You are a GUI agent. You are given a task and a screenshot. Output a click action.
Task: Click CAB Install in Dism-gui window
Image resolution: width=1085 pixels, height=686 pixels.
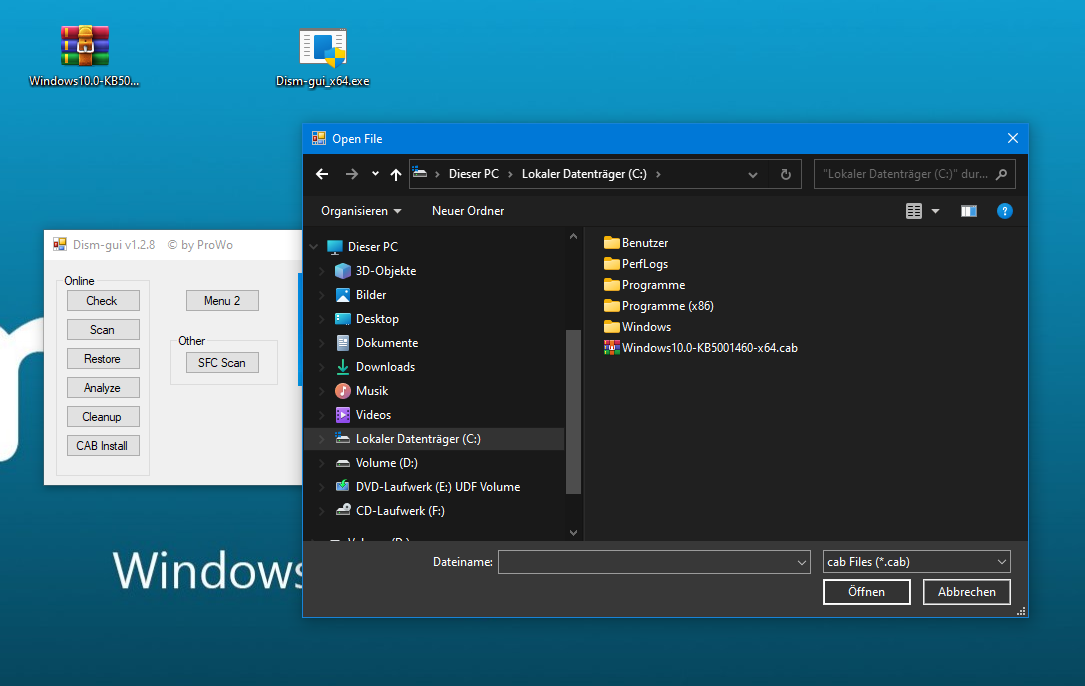(x=103, y=446)
